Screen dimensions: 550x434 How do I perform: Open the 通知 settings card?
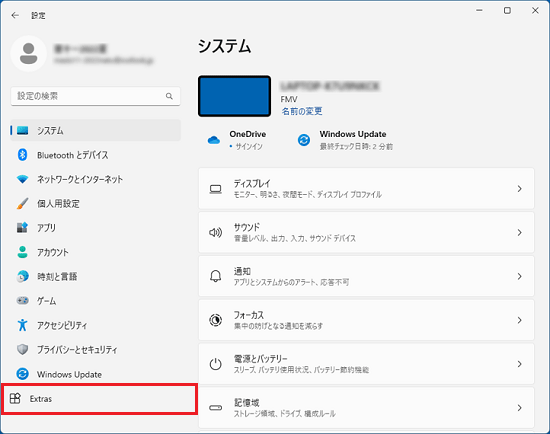366,276
